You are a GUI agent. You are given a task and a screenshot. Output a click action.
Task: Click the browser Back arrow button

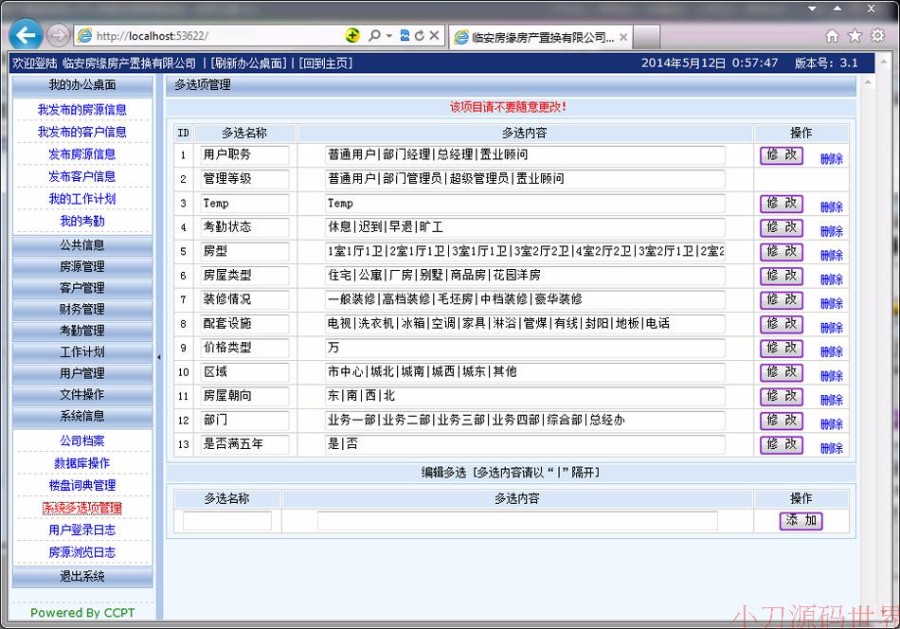point(26,36)
